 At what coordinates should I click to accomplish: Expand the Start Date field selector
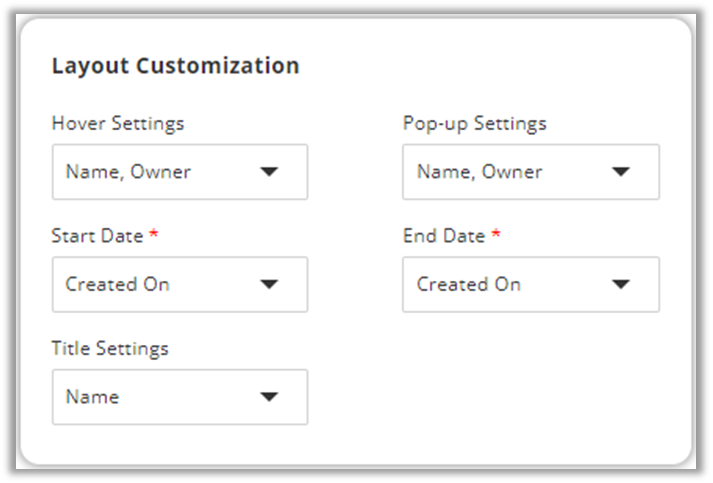point(180,285)
